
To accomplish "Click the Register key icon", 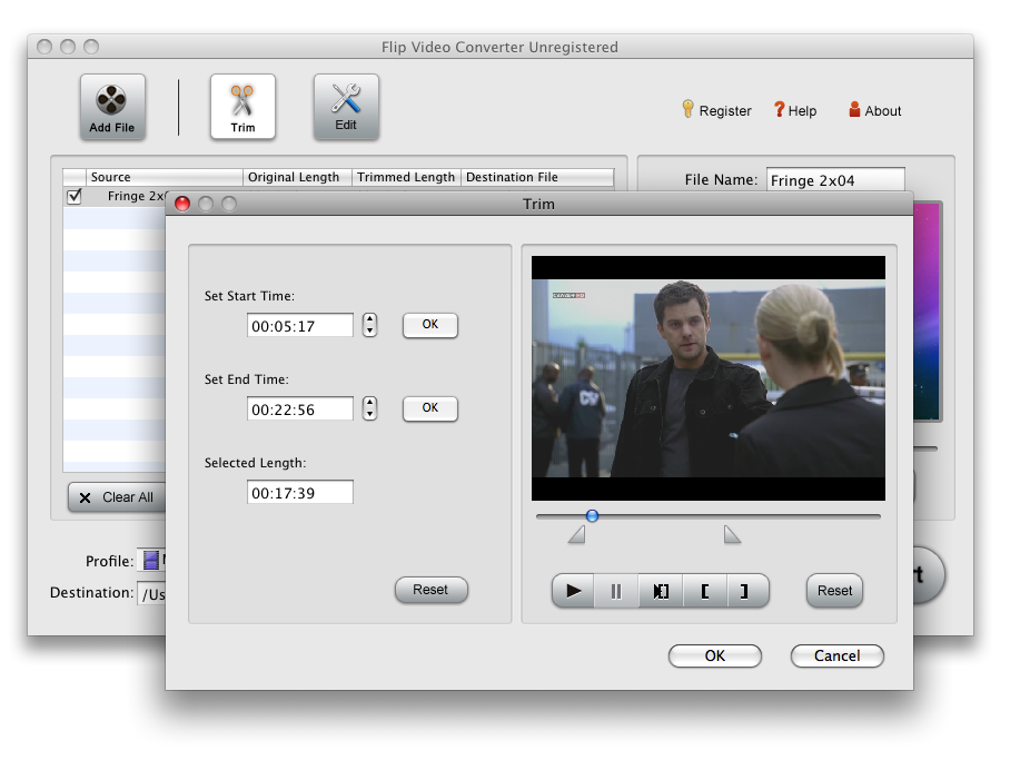I will (x=688, y=109).
